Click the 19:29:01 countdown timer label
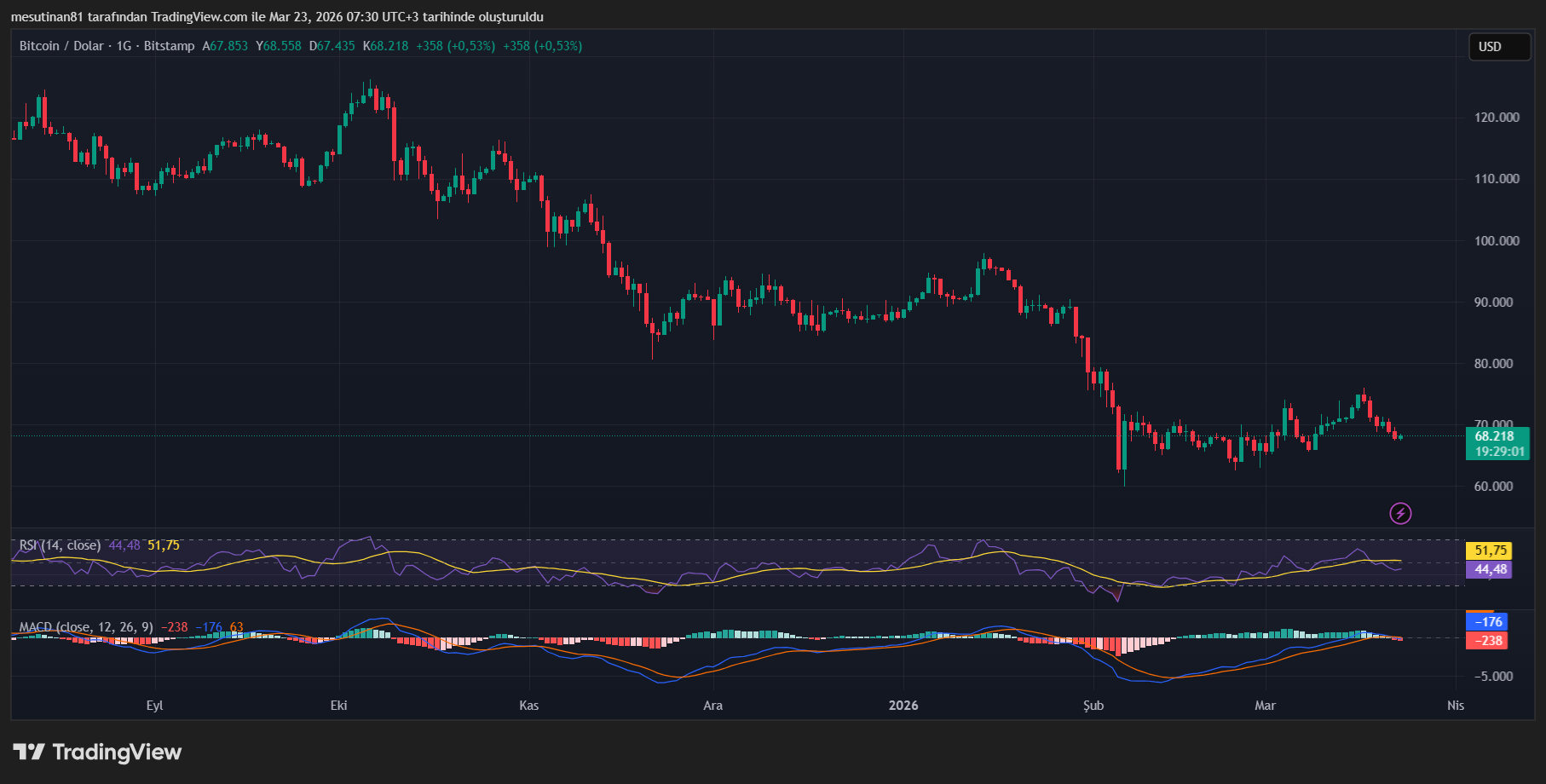The height and width of the screenshot is (784, 1546). point(1497,453)
